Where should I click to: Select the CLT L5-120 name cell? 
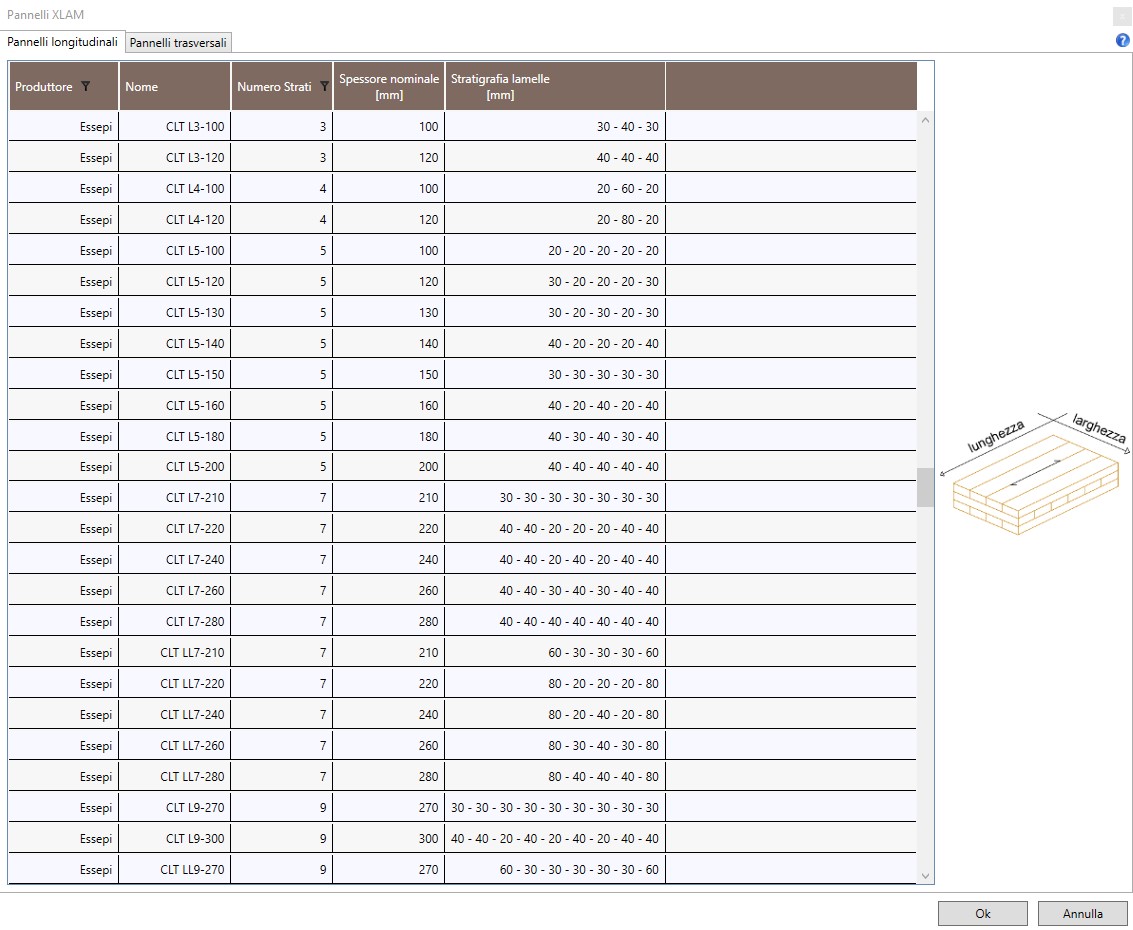[175, 282]
